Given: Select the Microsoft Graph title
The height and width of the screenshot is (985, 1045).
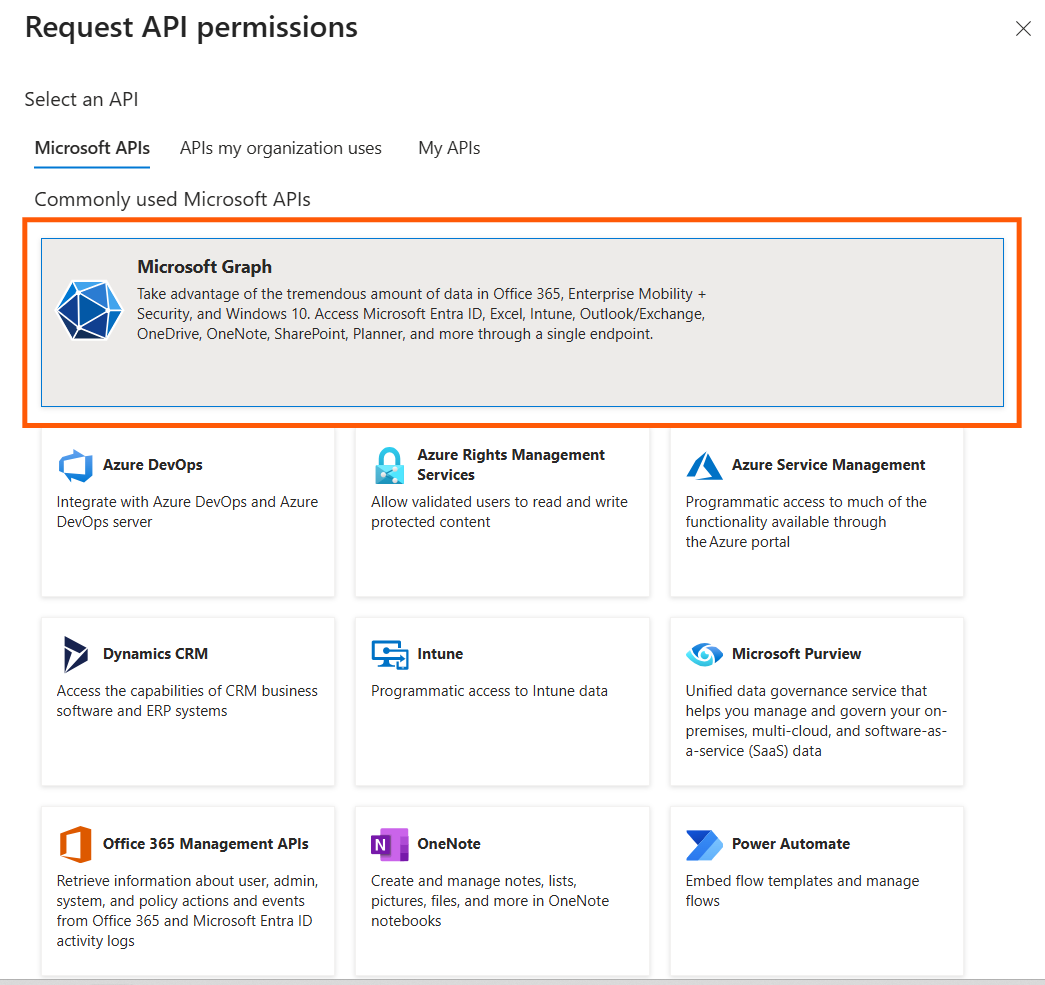Looking at the screenshot, I should pos(204,267).
